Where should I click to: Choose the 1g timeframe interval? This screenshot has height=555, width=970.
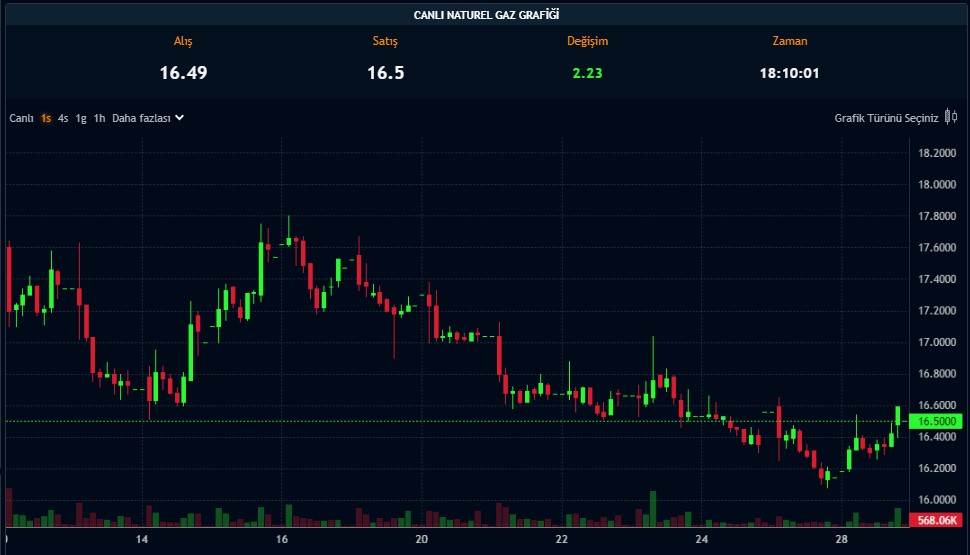pos(81,118)
